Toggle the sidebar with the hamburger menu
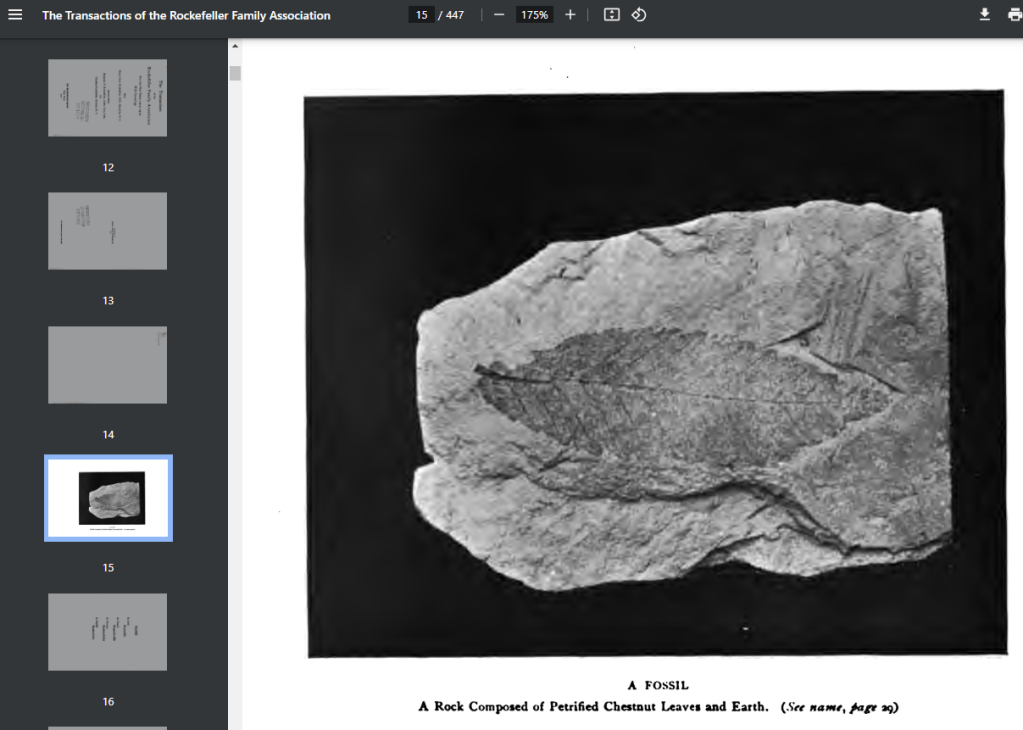Viewport: 1023px width, 730px height. (x=15, y=15)
